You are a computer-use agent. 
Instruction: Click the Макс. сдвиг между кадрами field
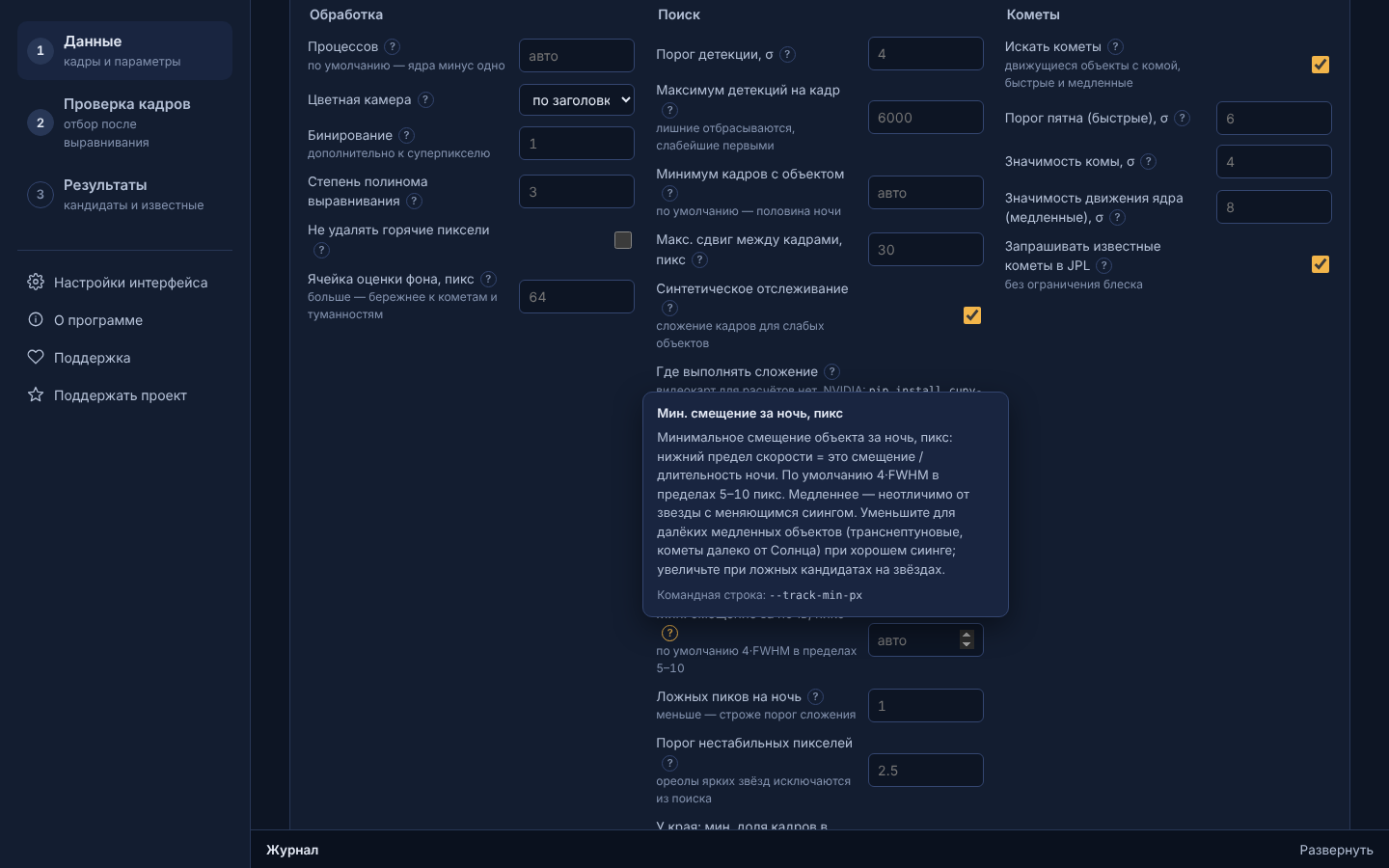click(x=926, y=250)
